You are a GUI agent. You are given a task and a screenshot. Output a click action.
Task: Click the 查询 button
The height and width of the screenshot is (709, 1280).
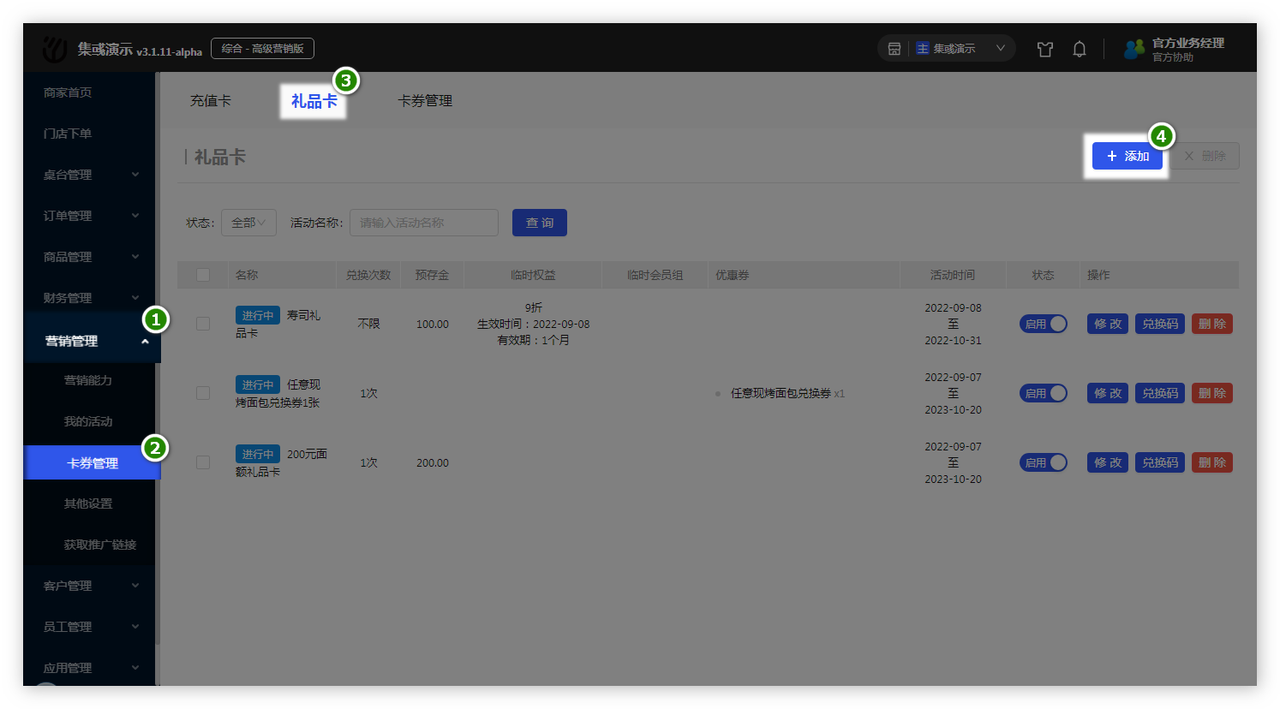coord(539,222)
